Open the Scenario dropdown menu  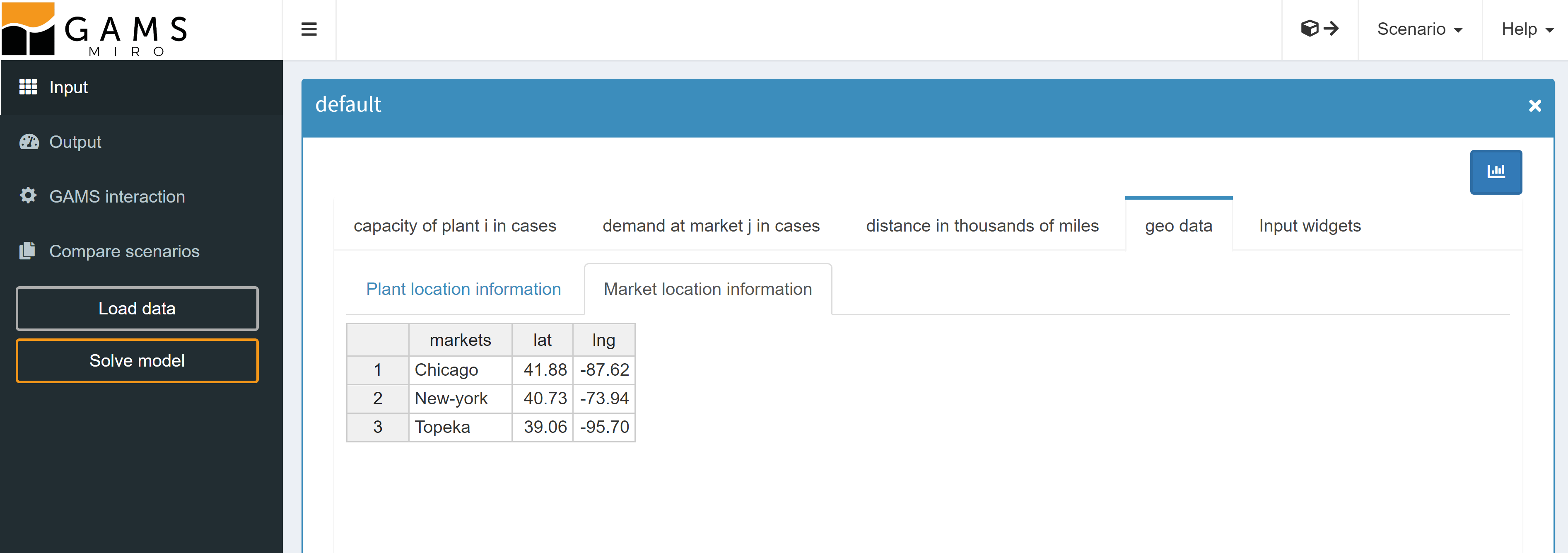click(1419, 29)
